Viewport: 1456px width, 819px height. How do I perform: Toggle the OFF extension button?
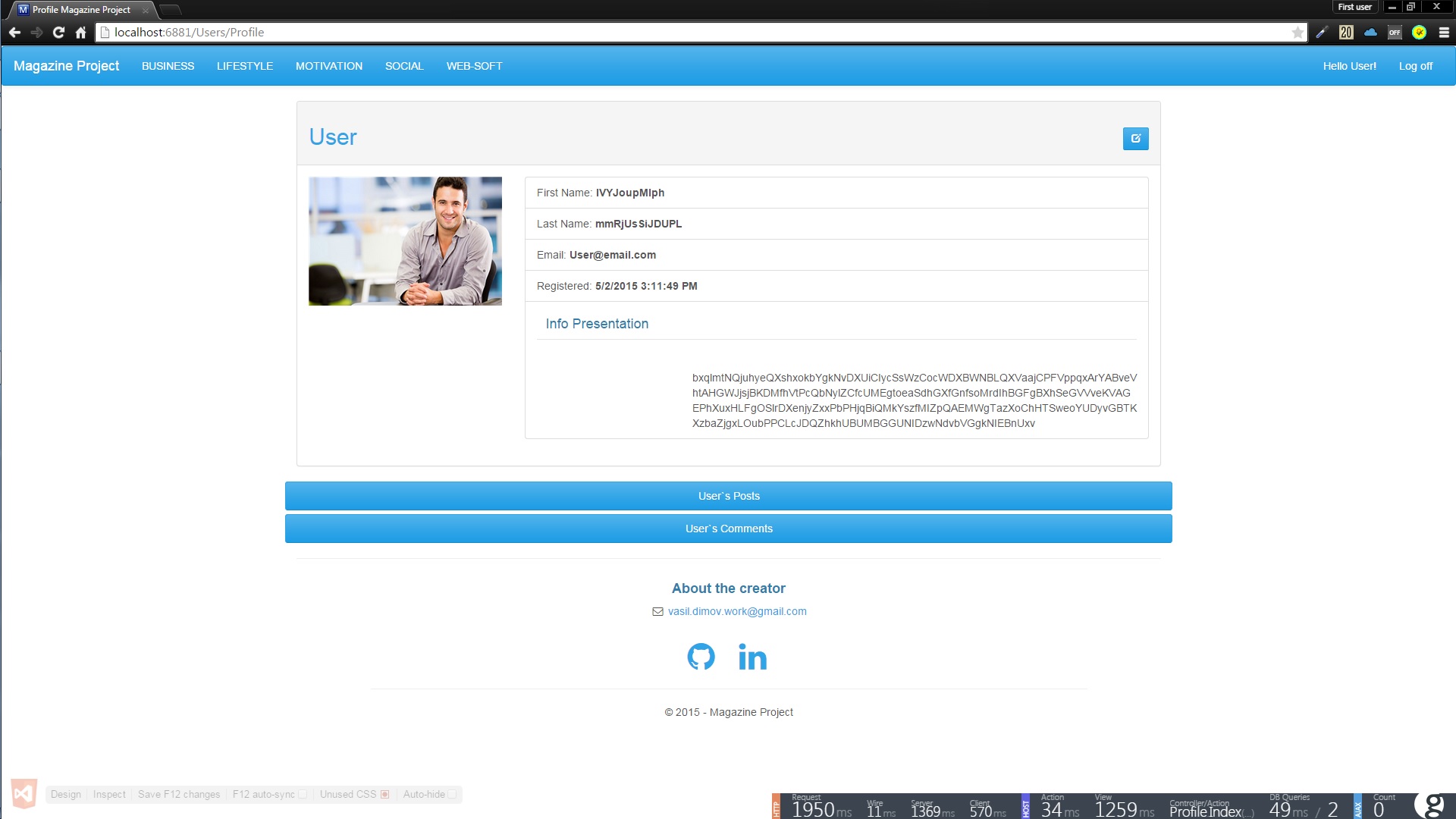click(x=1395, y=33)
